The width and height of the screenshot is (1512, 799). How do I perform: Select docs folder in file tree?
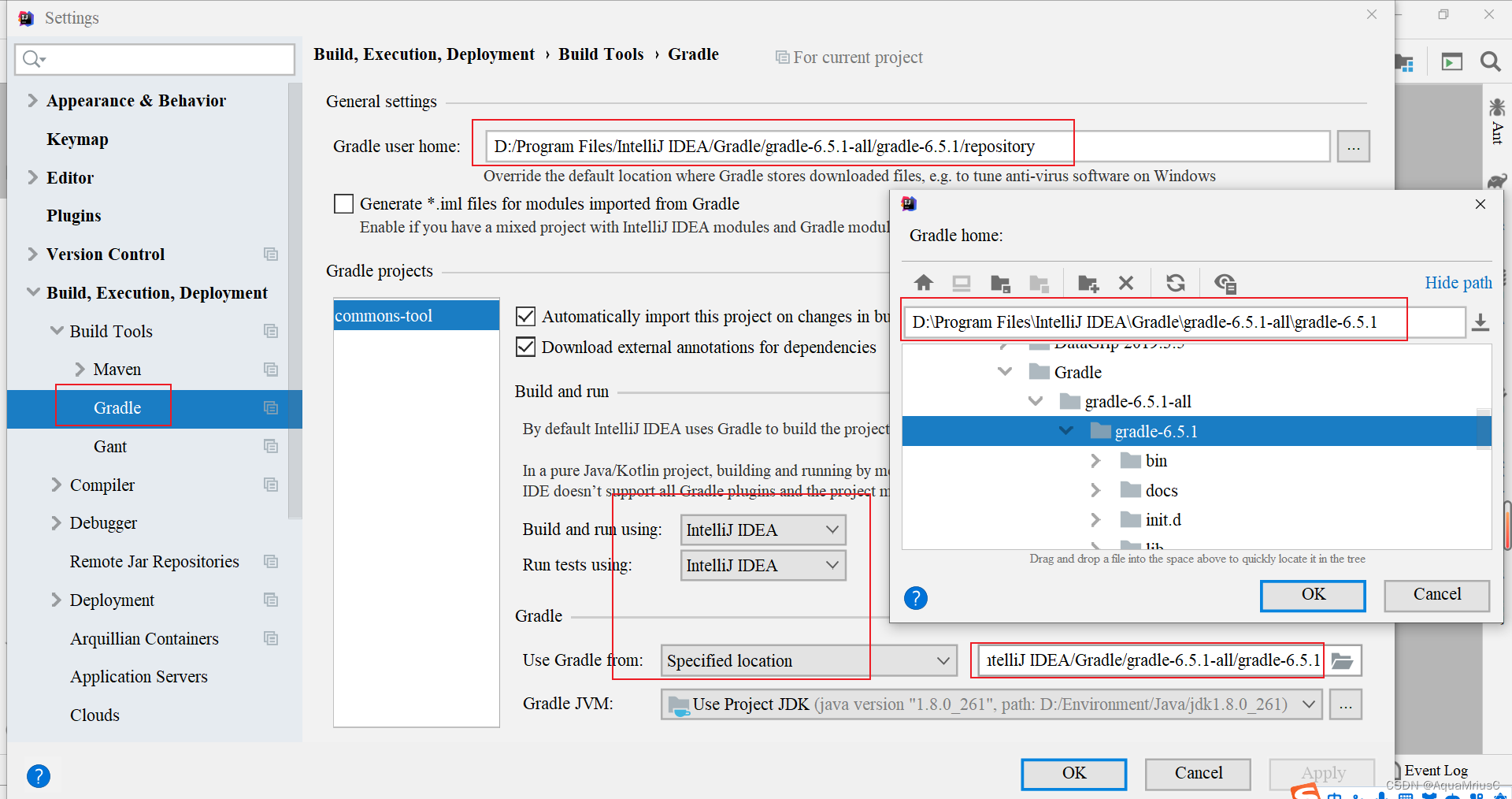(1162, 490)
